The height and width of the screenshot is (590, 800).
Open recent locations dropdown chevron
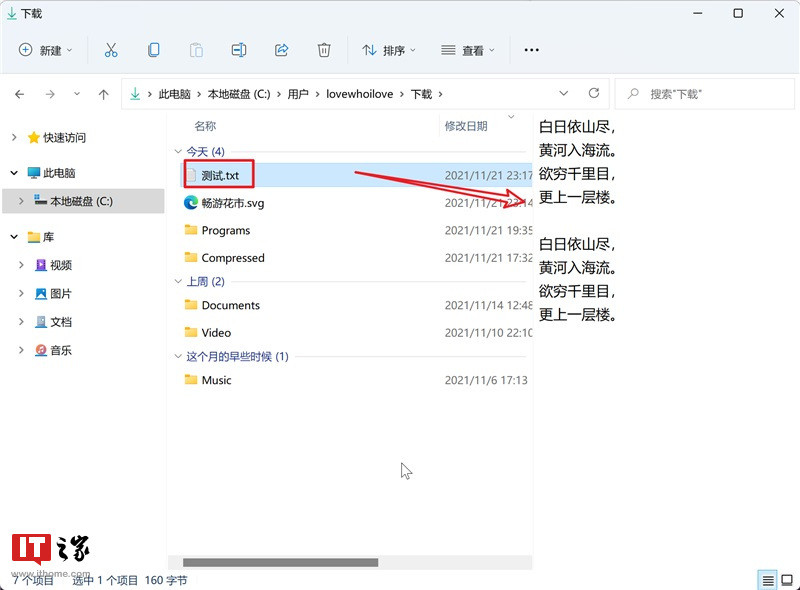click(77, 94)
